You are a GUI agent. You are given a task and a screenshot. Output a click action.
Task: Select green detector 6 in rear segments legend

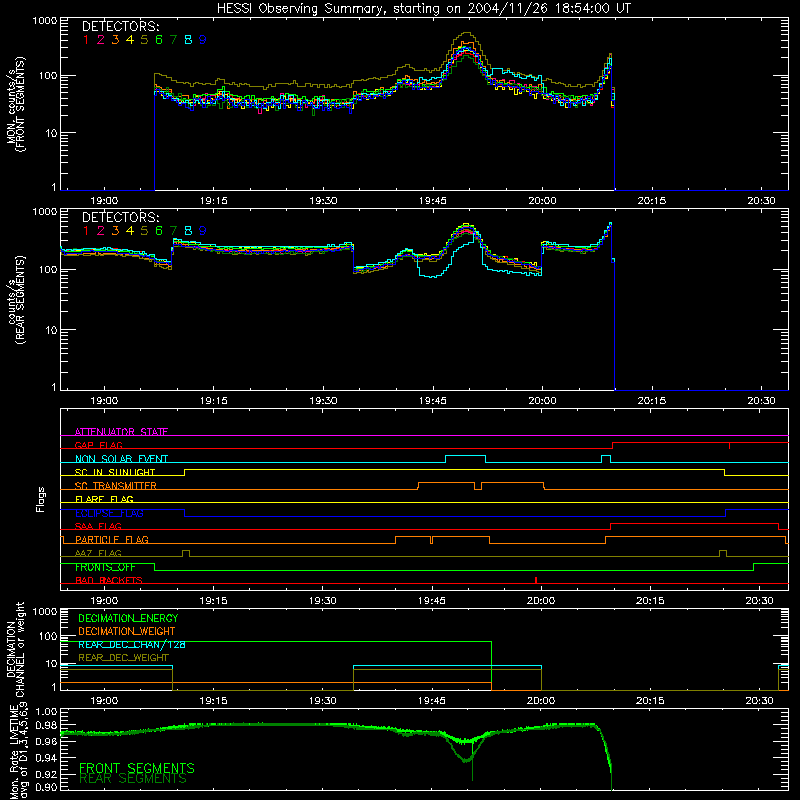pyautogui.click(x=159, y=231)
